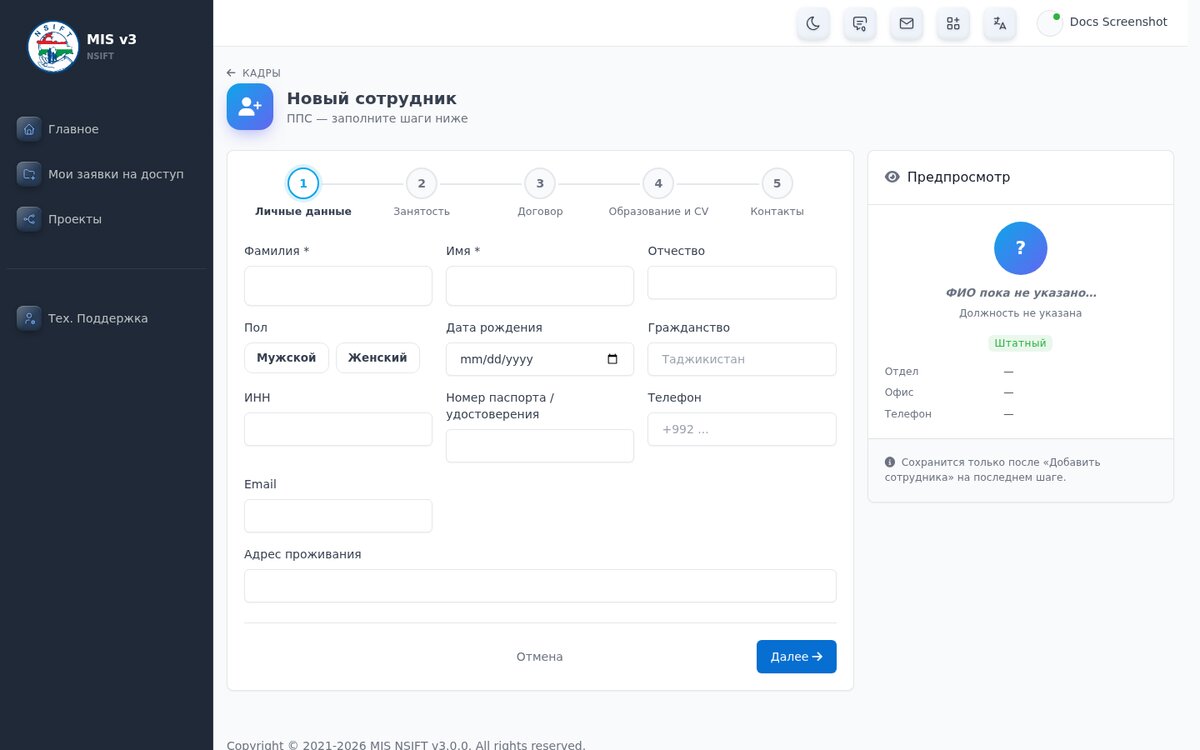This screenshot has height=750, width=1200.
Task: Focus the Email input field
Action: (x=338, y=516)
